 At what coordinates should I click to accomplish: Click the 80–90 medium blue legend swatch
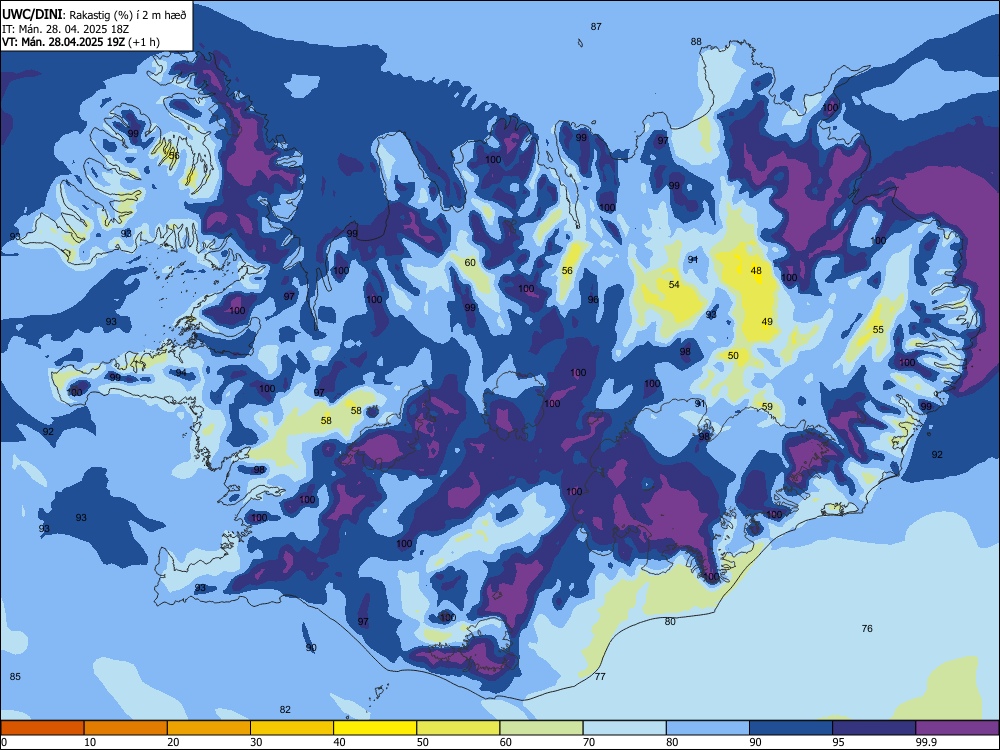tap(707, 728)
